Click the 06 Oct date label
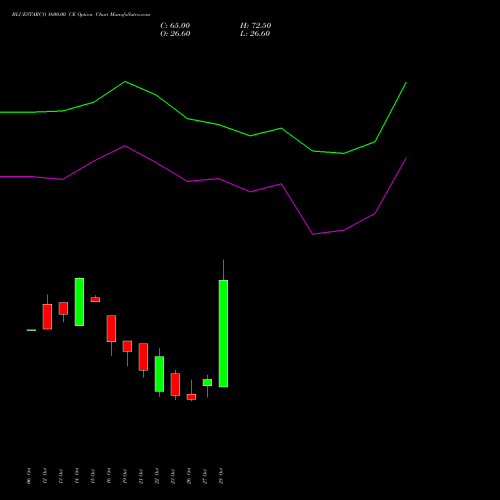The width and height of the screenshot is (500, 500). tap(29, 476)
